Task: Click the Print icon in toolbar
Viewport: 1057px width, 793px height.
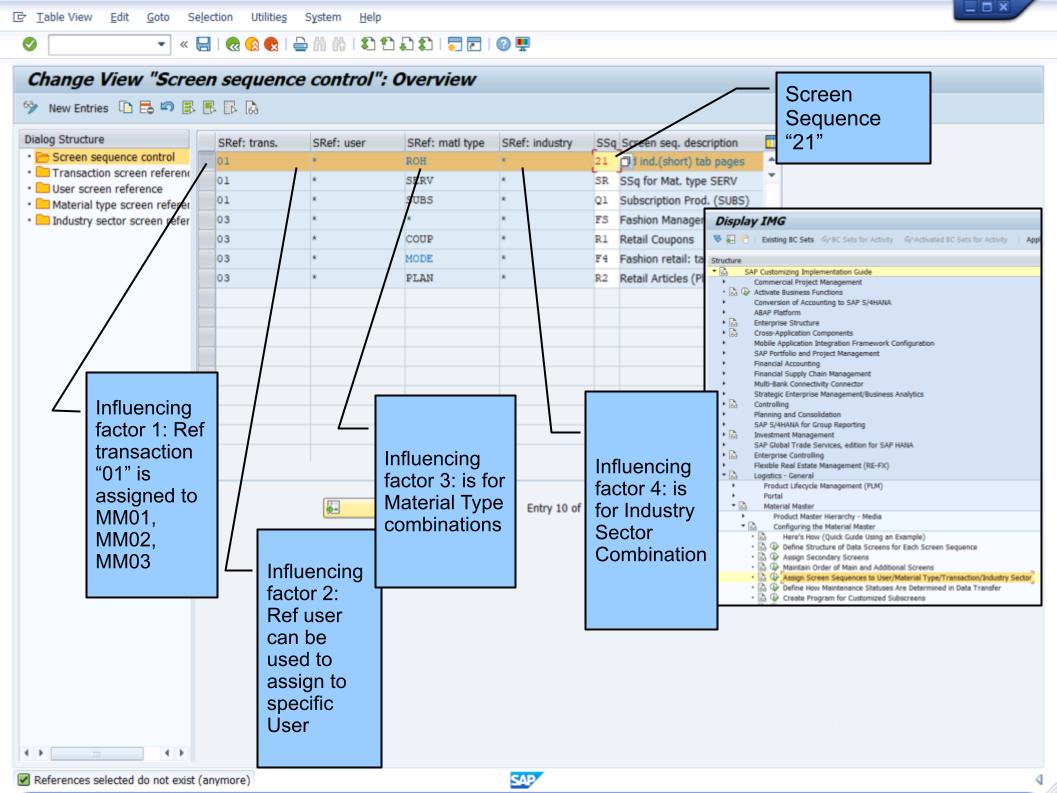Action: 301,45
